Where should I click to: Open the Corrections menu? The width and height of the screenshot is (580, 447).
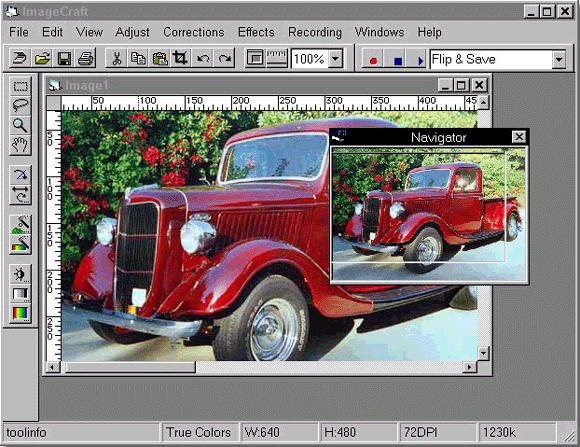click(194, 32)
